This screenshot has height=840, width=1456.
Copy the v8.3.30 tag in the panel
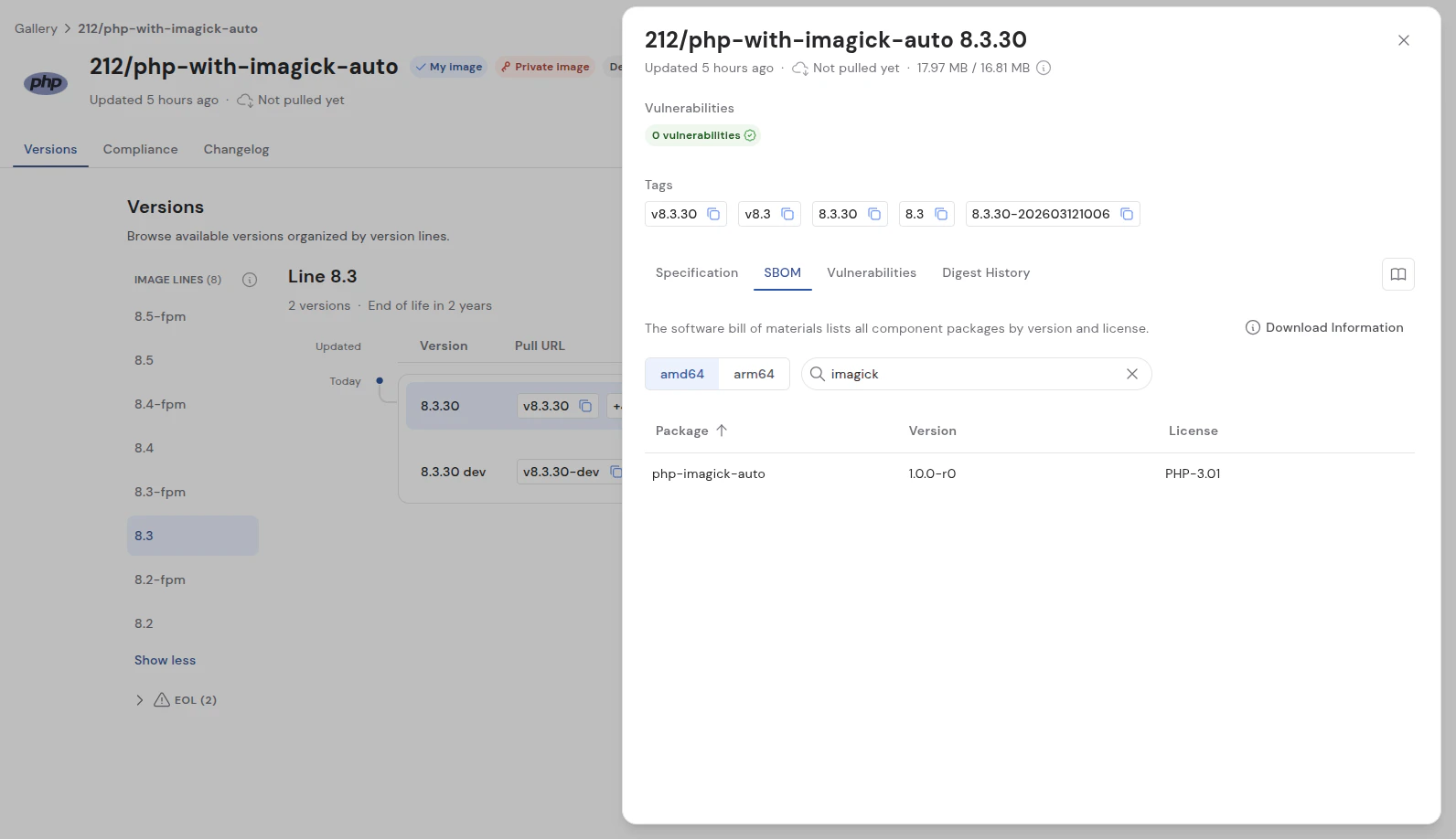713,214
